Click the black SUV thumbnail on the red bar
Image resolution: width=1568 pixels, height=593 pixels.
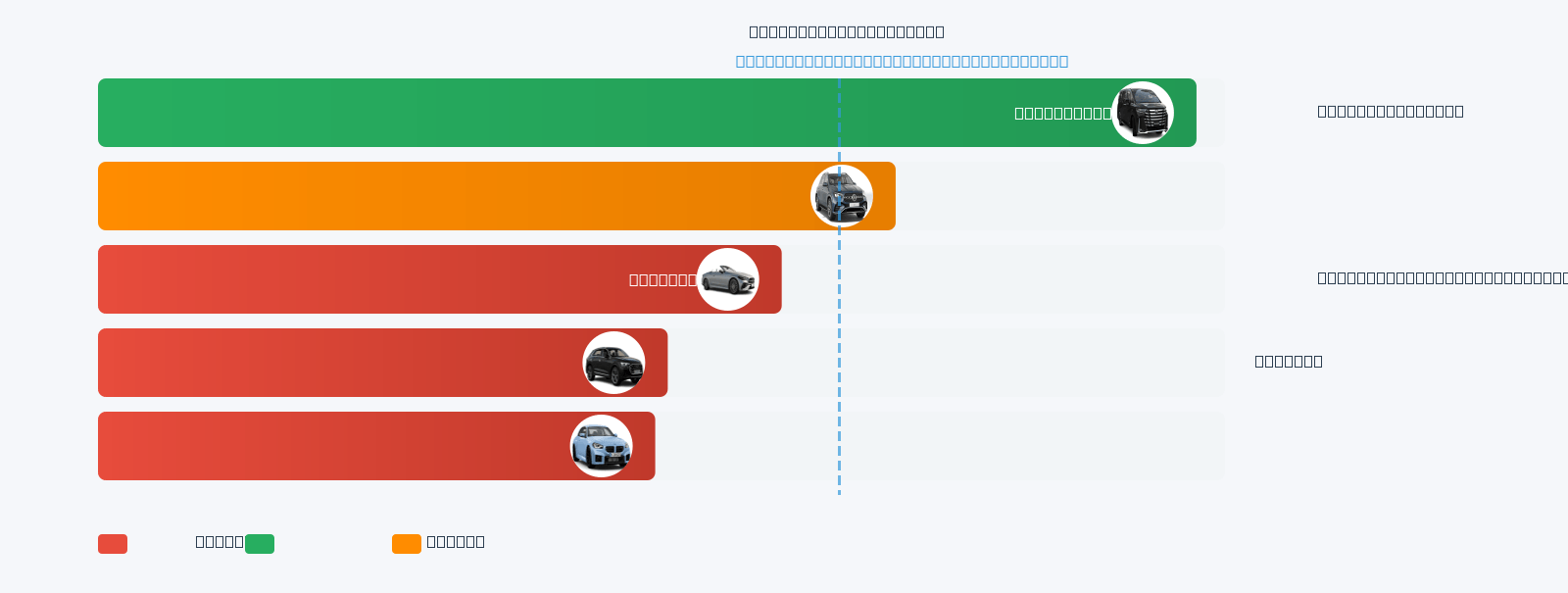pos(614,363)
